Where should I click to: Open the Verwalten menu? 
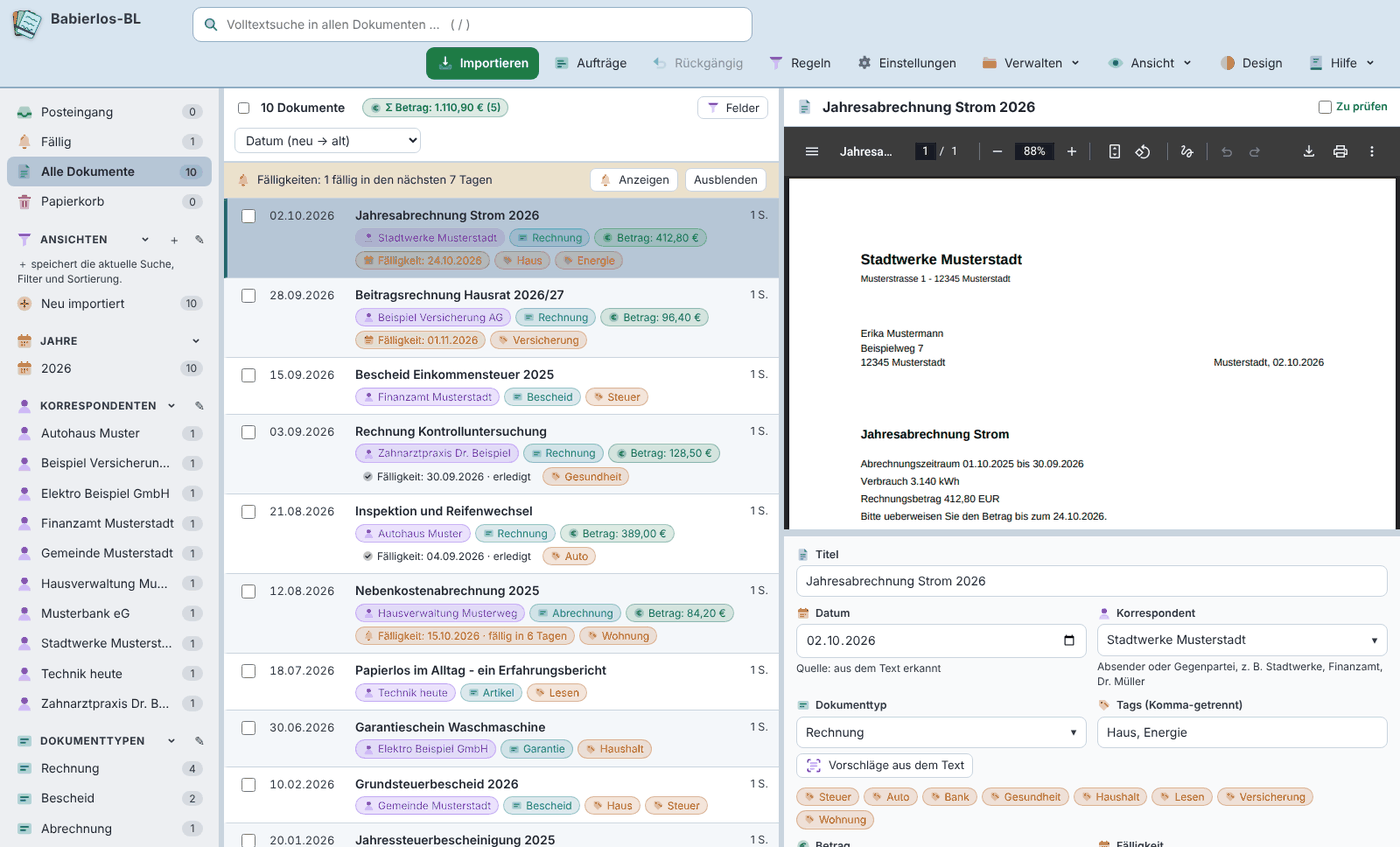click(x=1031, y=63)
